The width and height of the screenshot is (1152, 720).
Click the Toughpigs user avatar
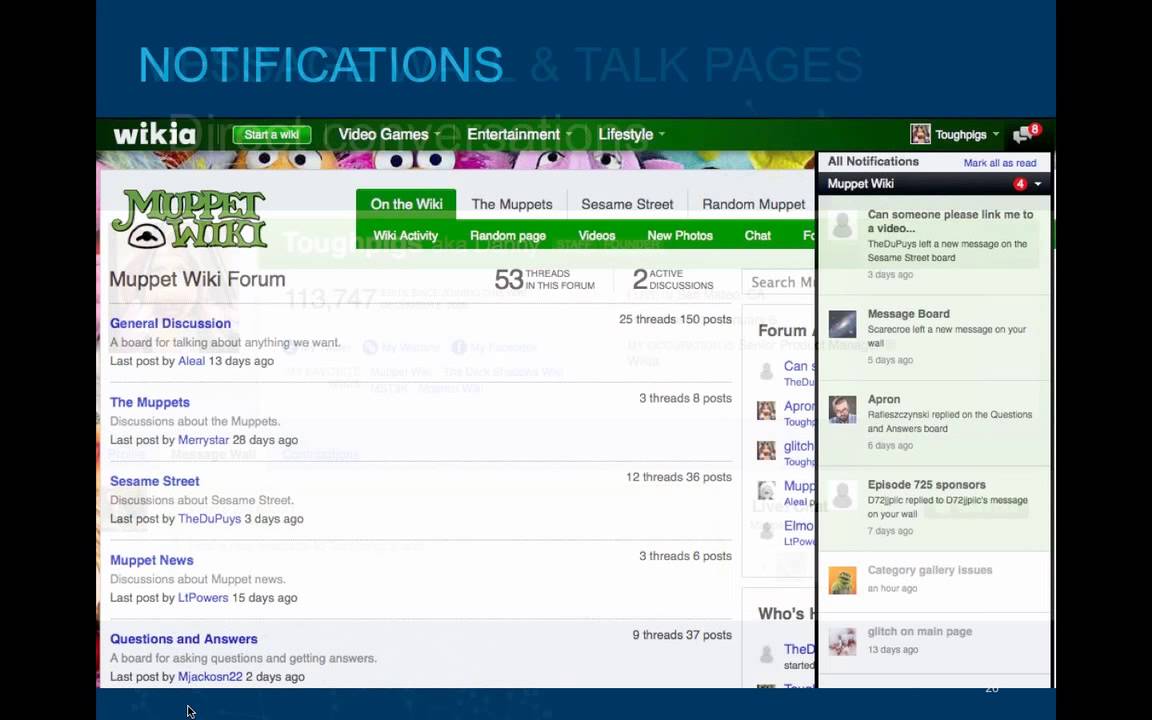coord(920,134)
